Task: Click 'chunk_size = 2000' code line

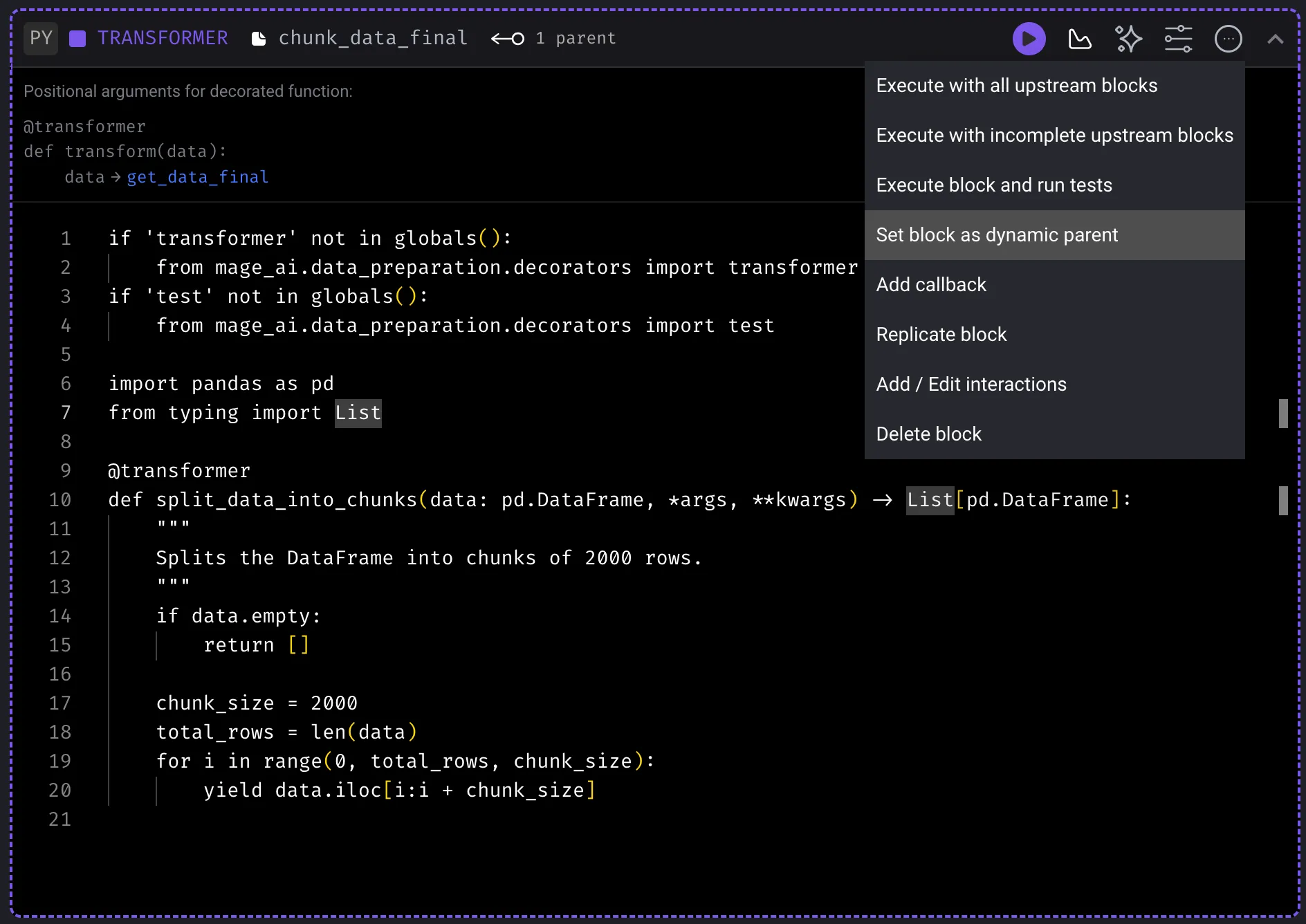Action: (x=257, y=703)
